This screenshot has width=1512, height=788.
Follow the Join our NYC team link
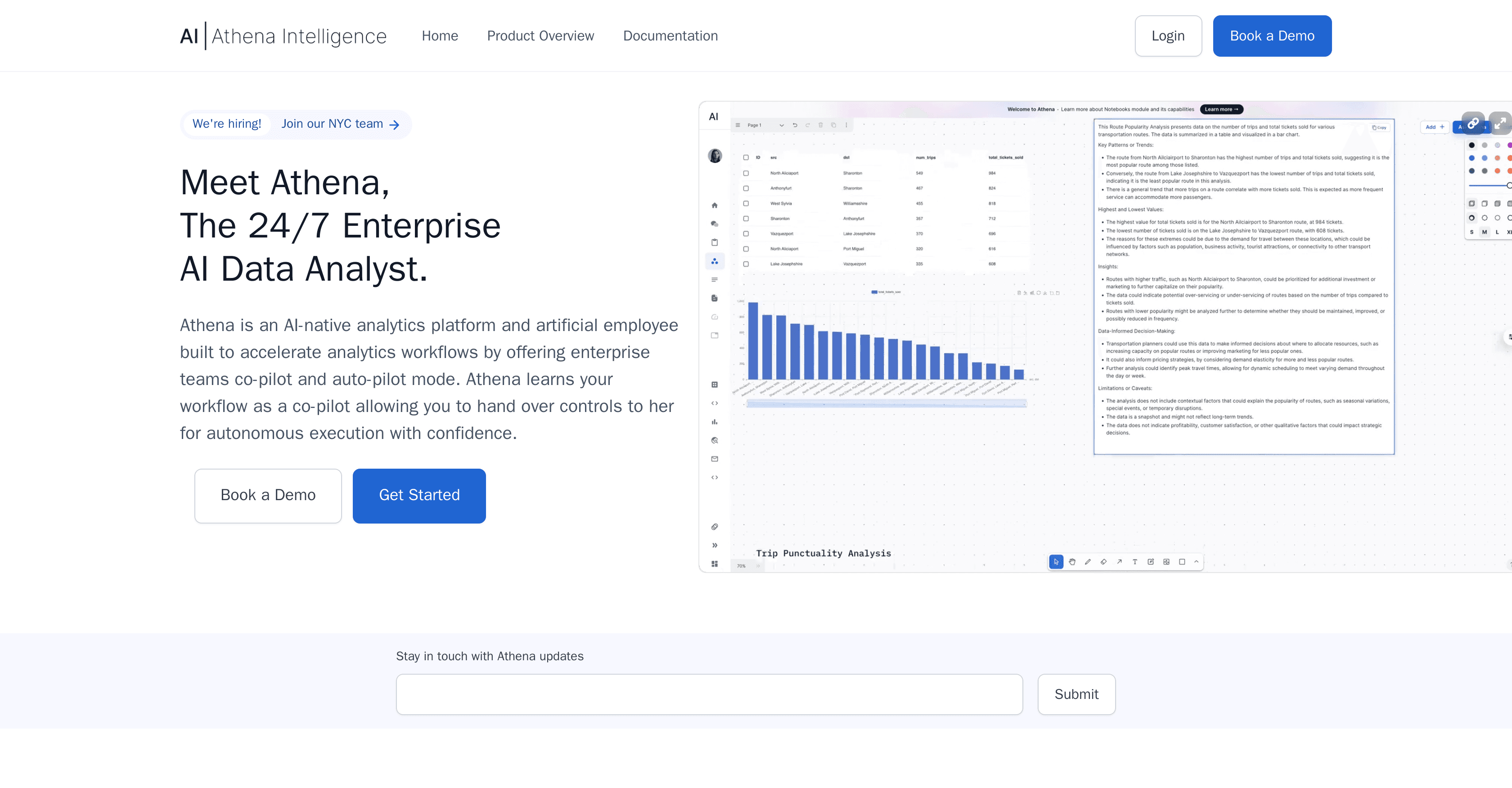click(x=332, y=124)
